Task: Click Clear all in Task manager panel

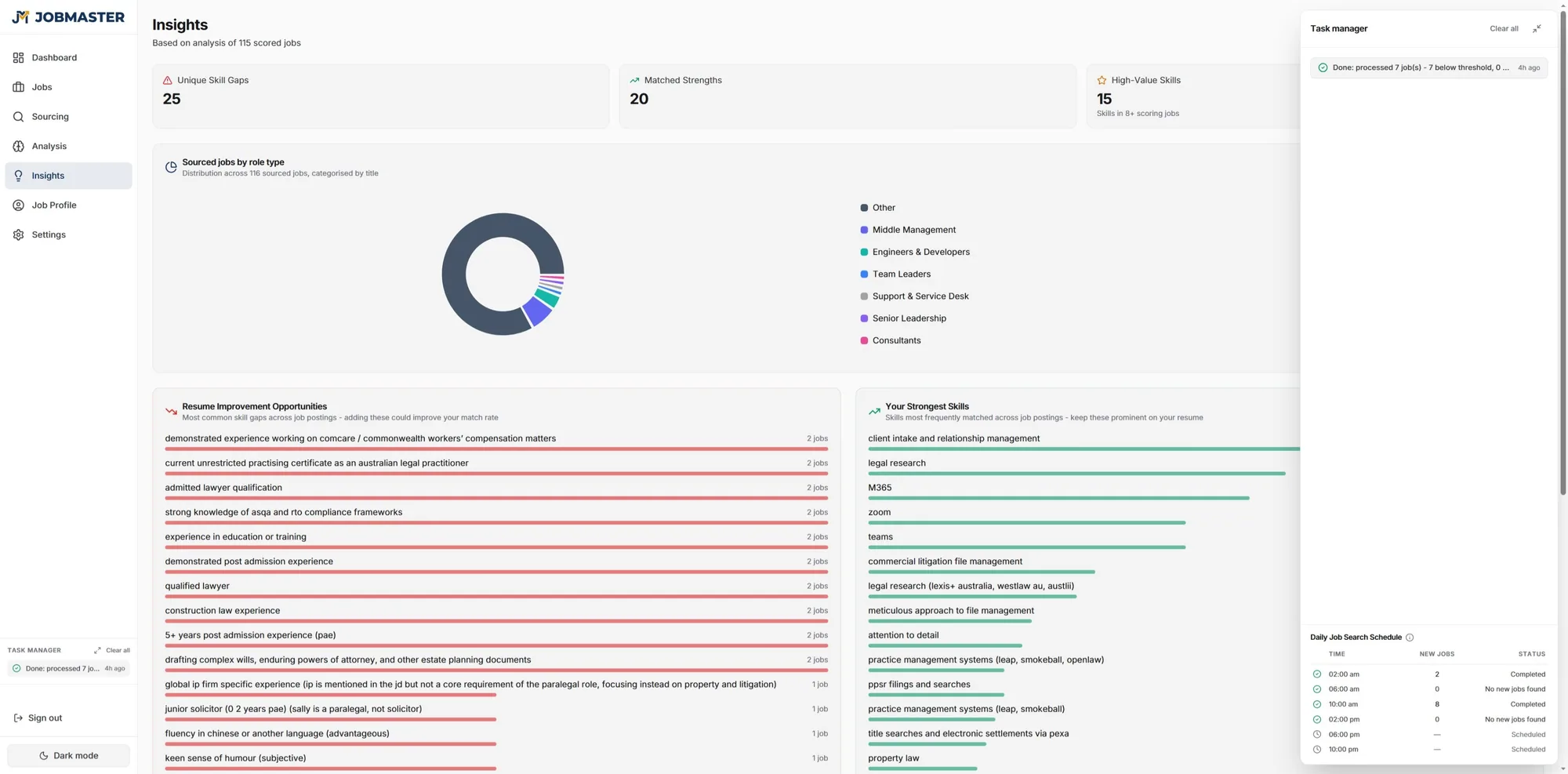Action: pyautogui.click(x=1504, y=28)
